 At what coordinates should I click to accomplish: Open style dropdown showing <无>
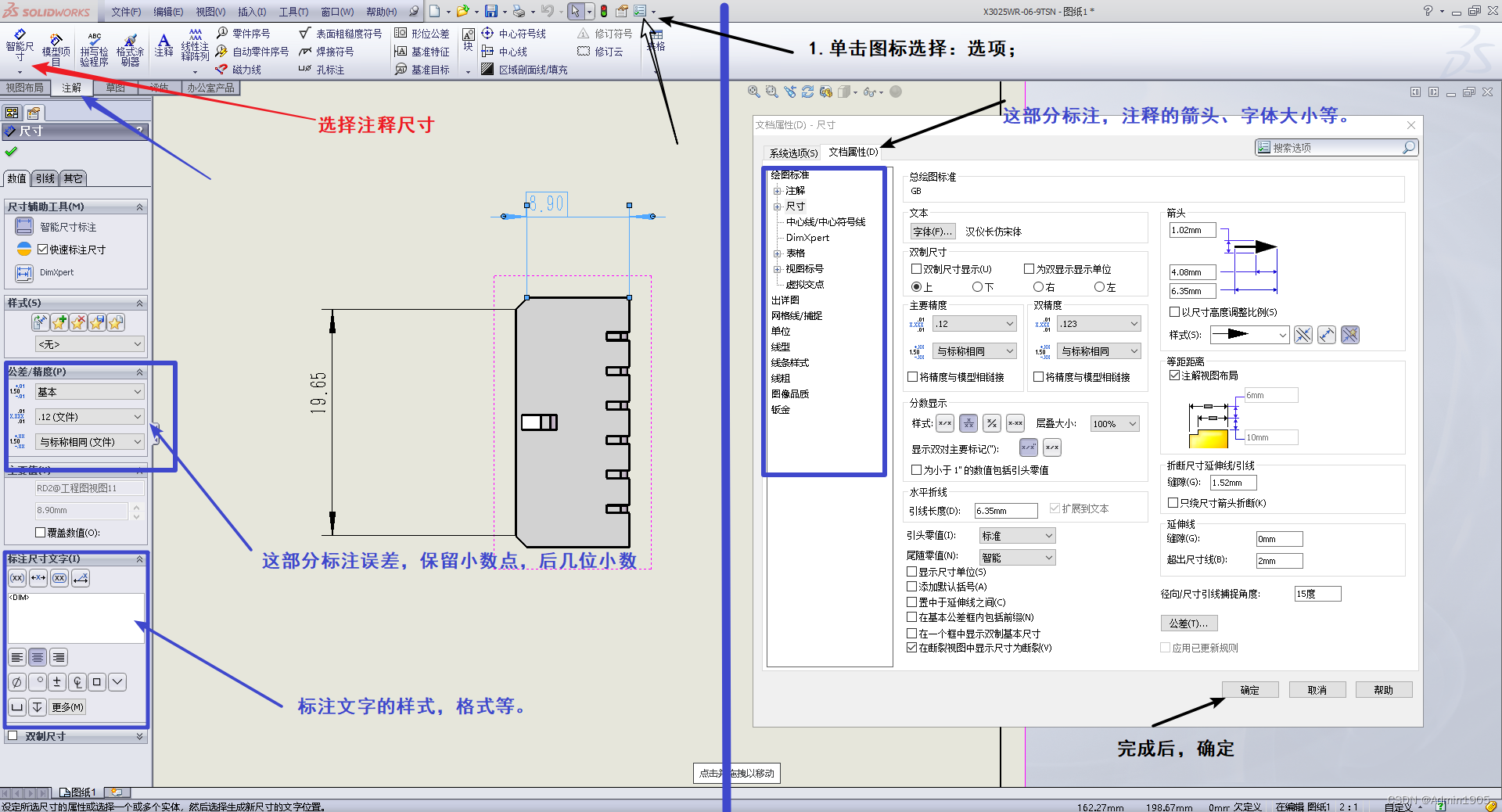click(90, 343)
